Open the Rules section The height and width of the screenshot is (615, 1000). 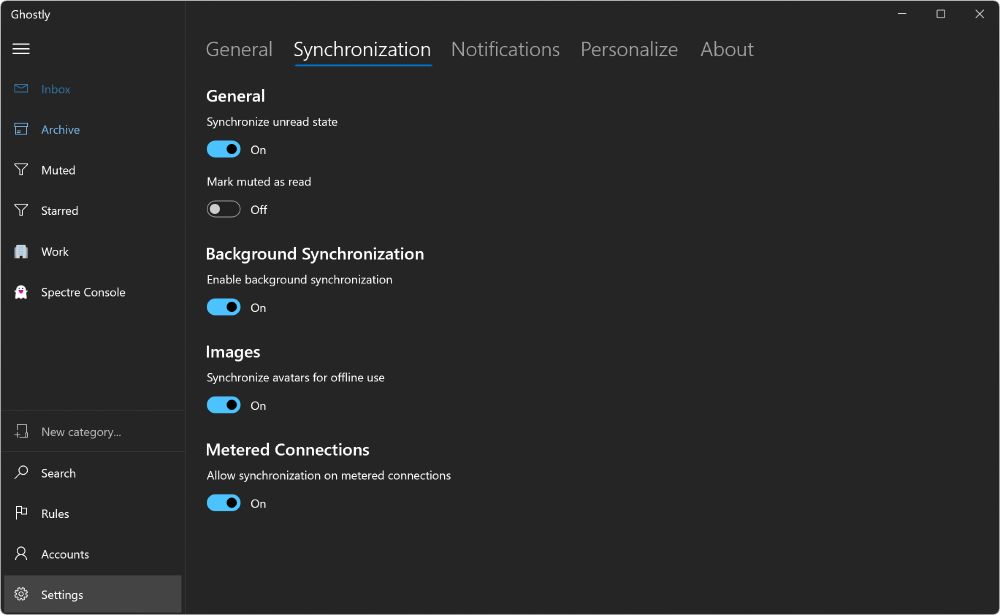(55, 513)
